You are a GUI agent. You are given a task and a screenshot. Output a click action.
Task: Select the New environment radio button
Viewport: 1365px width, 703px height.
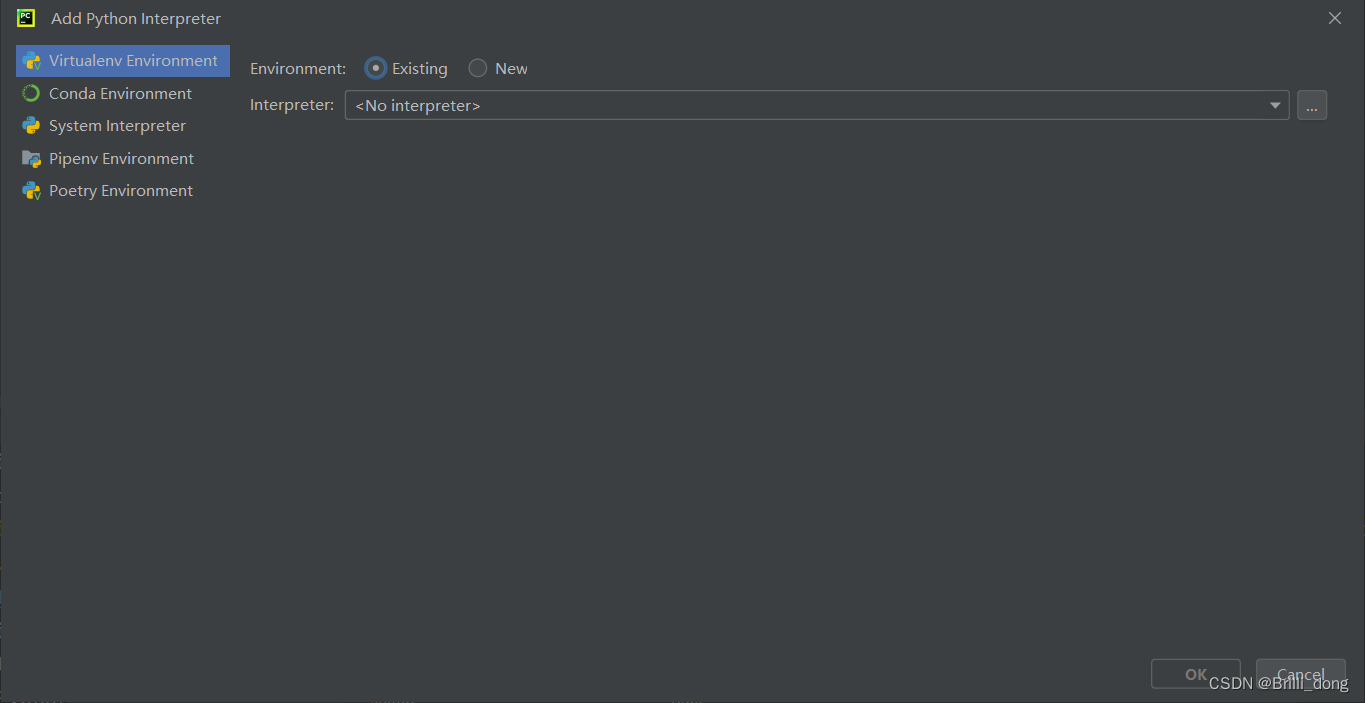478,68
